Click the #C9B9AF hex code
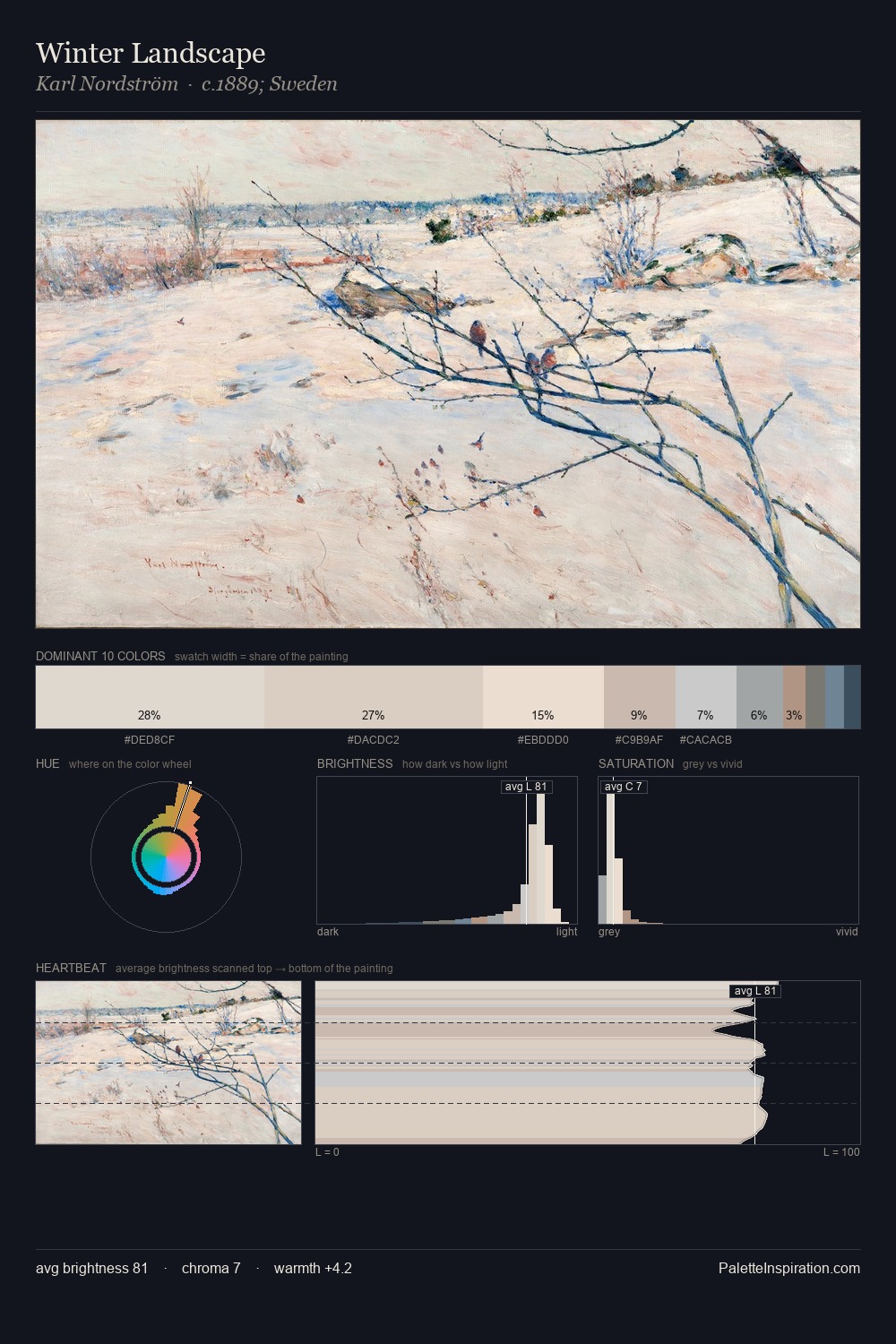This screenshot has width=896, height=1344. [639, 740]
